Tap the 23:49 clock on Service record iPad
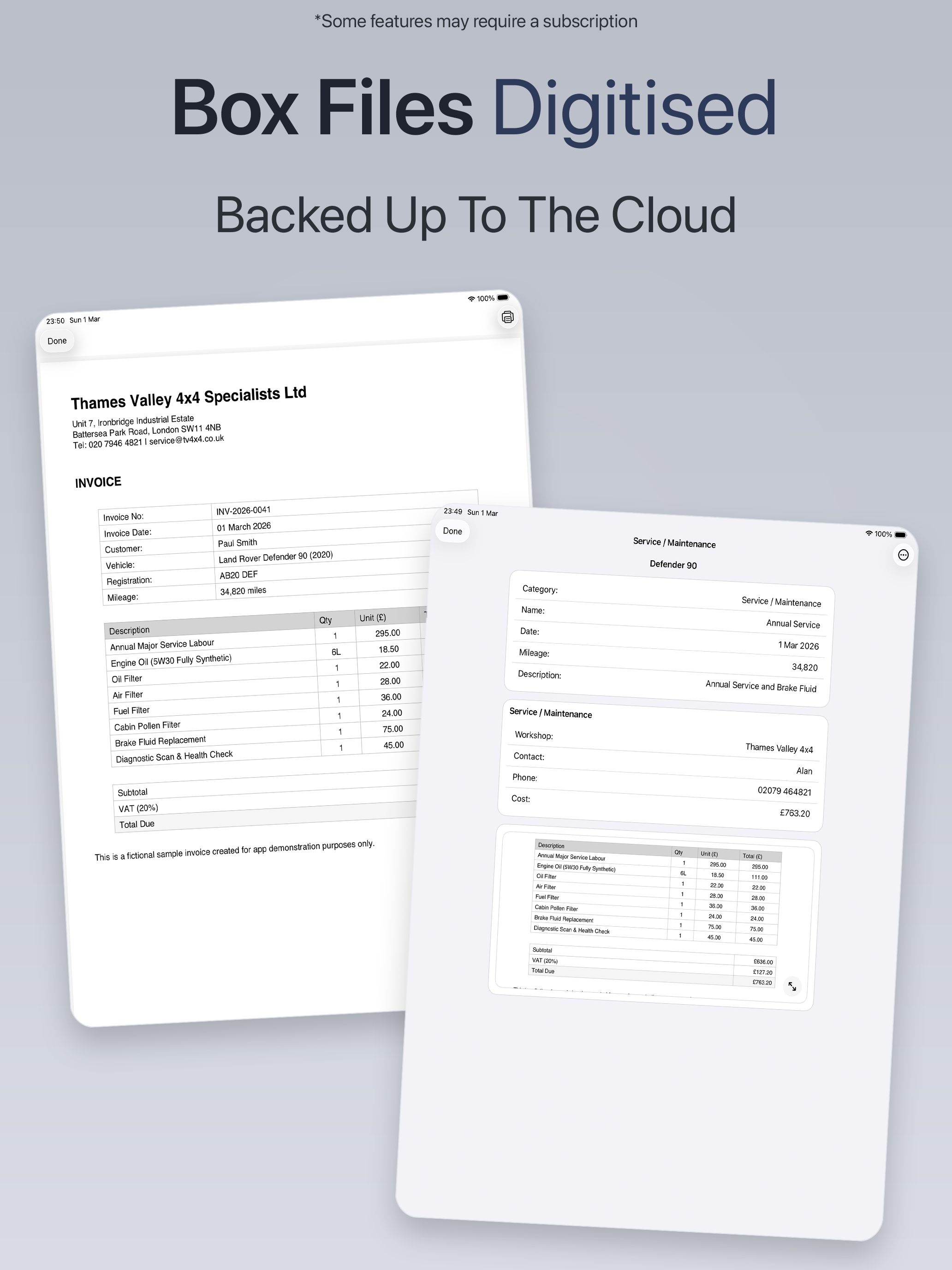 [453, 511]
